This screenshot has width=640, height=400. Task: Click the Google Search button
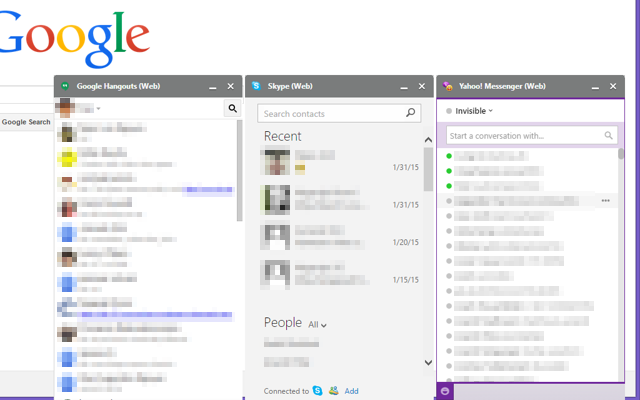(26, 122)
